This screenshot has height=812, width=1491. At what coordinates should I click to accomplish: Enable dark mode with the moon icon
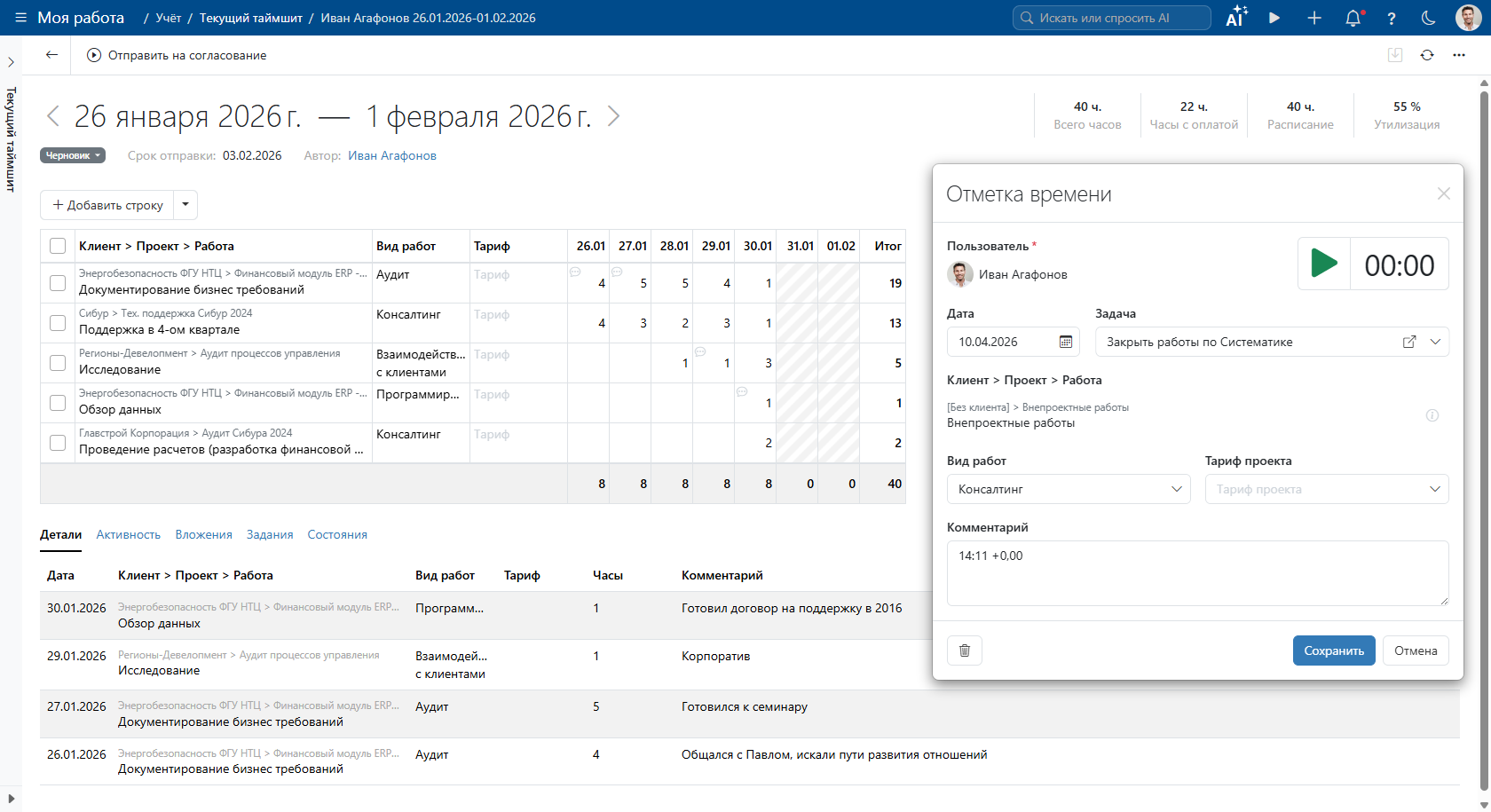point(1429,18)
